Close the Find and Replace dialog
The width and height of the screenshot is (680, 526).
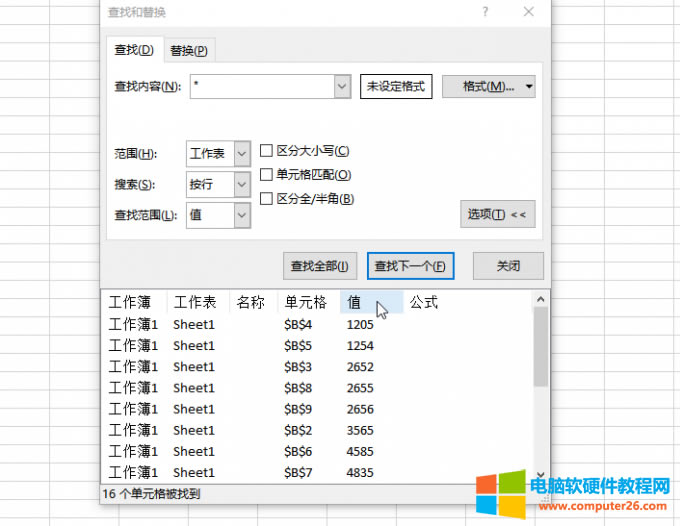529,12
